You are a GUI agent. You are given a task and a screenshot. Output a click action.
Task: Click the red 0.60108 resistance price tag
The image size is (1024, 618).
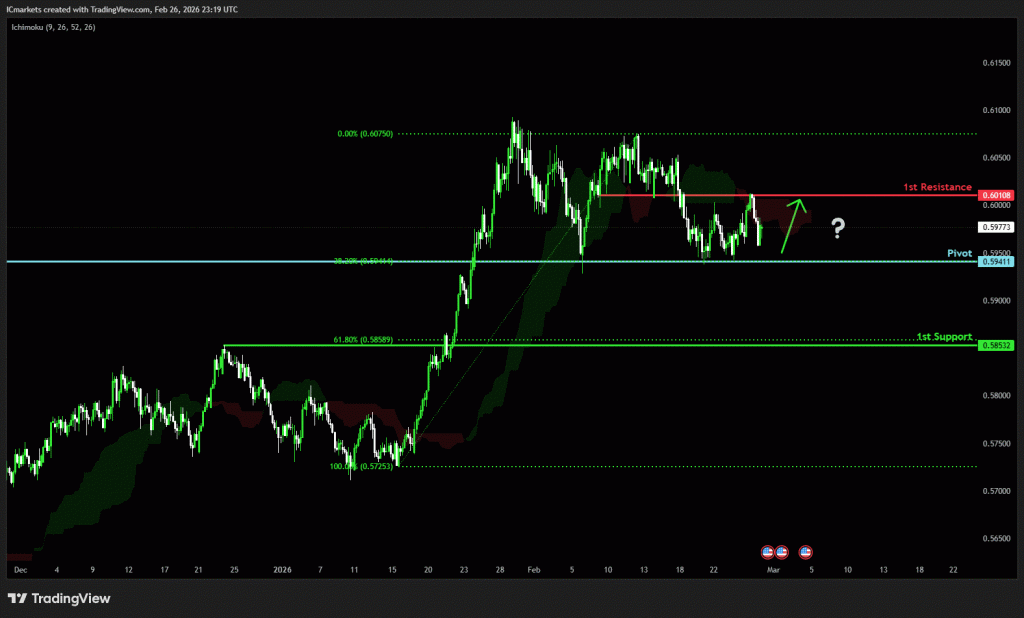(x=997, y=195)
